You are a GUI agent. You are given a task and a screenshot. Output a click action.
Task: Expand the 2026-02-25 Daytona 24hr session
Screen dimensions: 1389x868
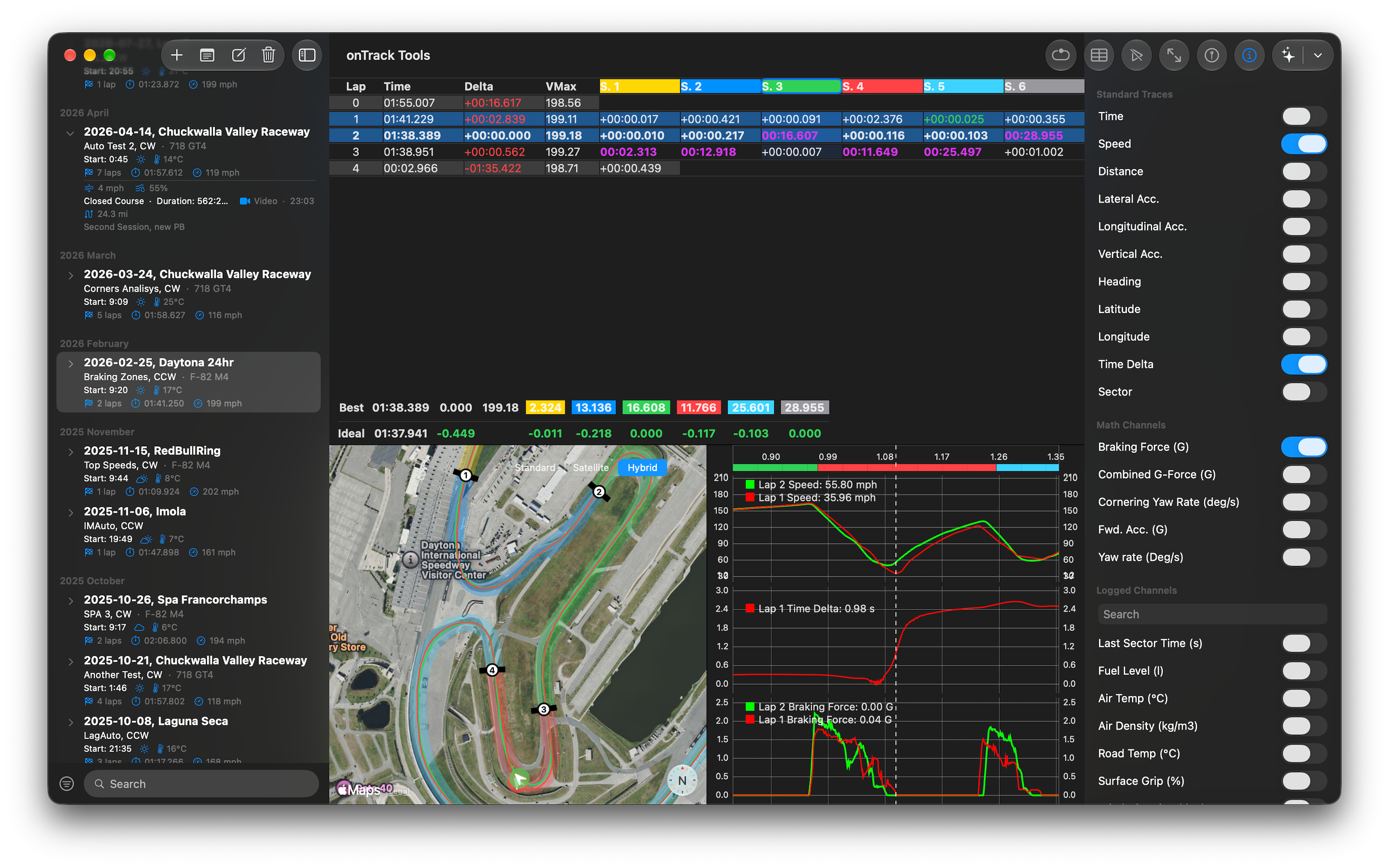70,364
